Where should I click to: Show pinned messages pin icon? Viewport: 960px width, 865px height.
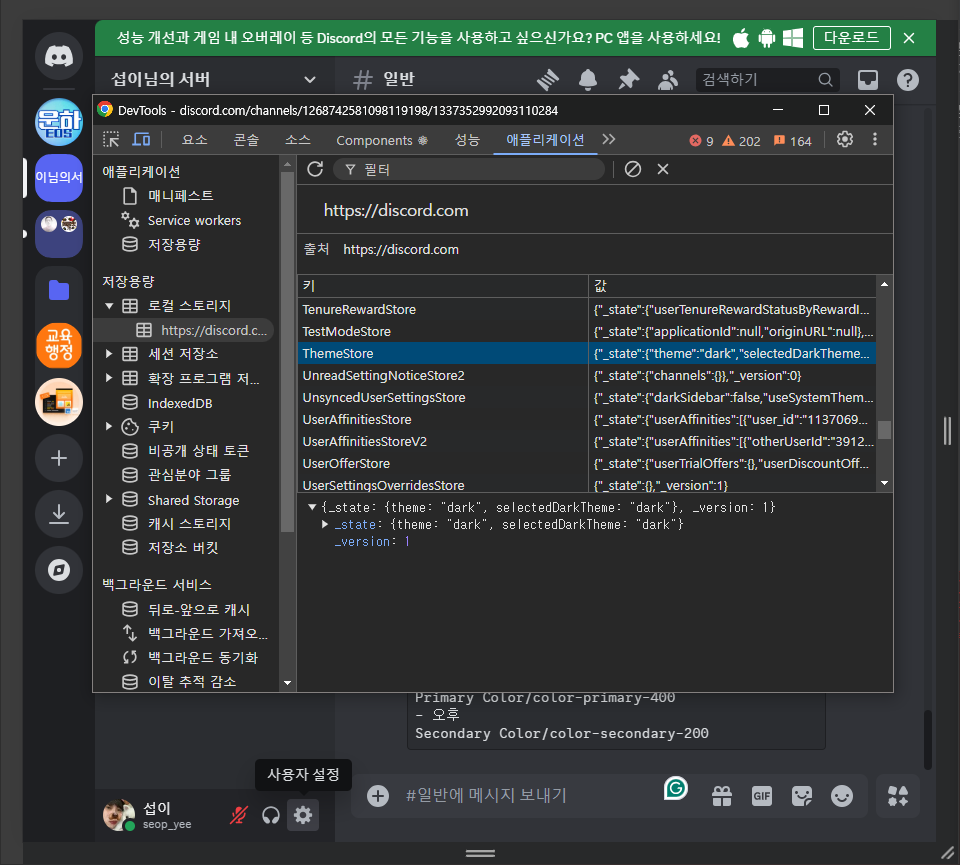pyautogui.click(x=628, y=80)
